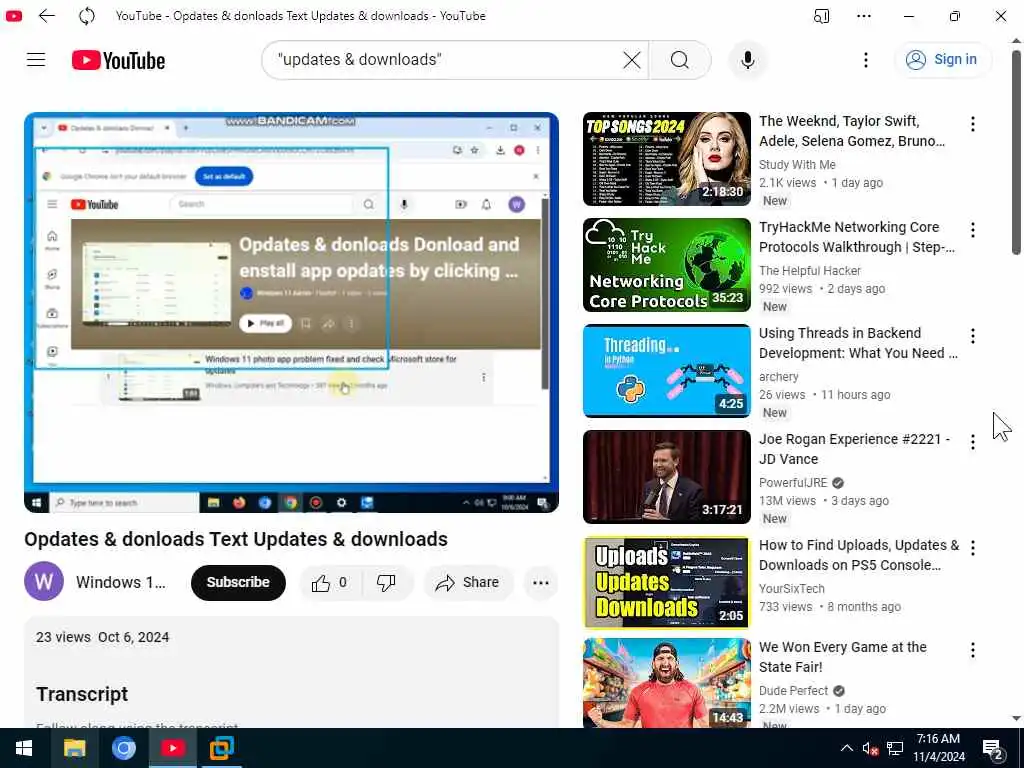The width and height of the screenshot is (1024, 768).
Task: Open the taskbar clock showing 7:16 AM
Action: 938,748
